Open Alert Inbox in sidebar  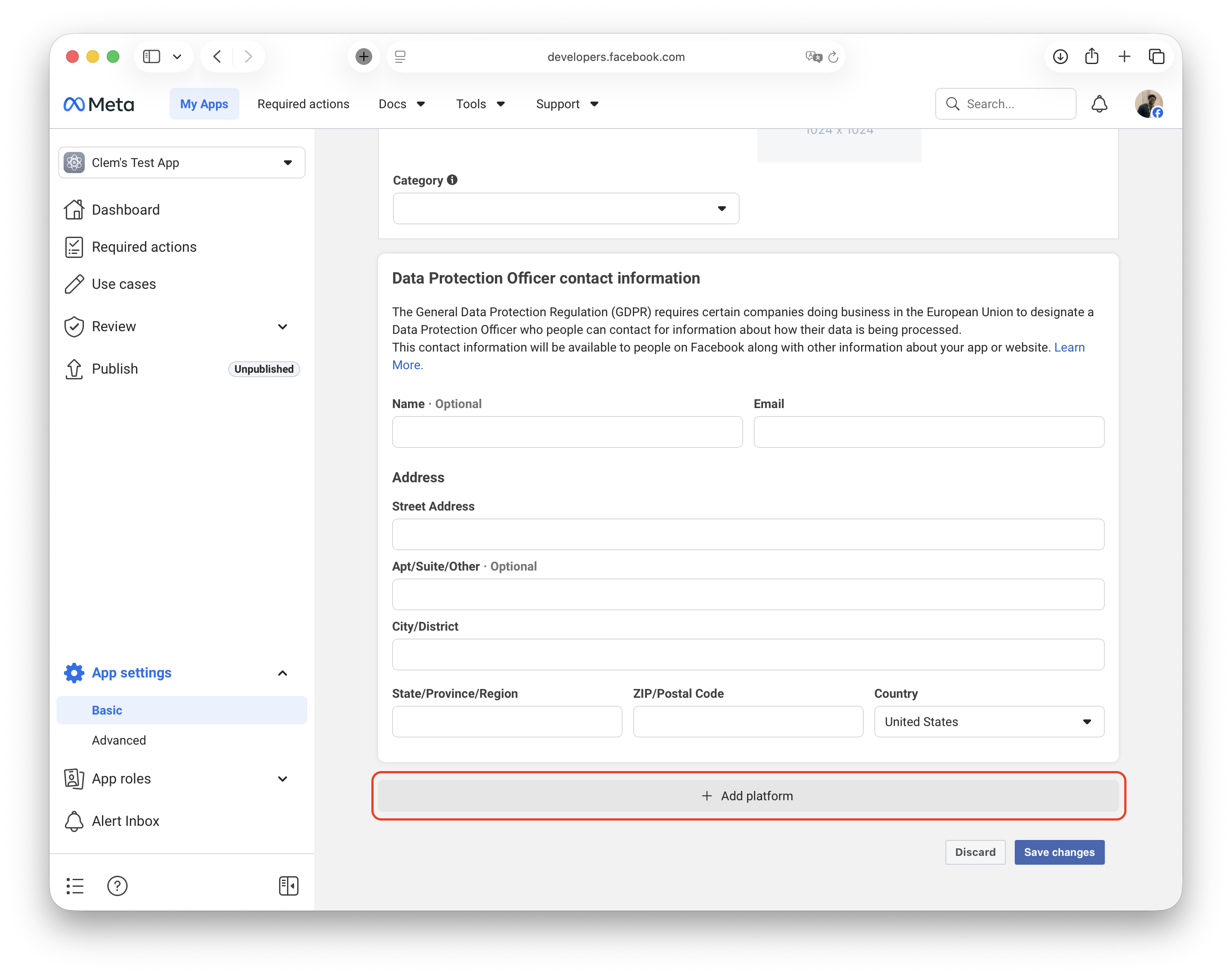[x=125, y=821]
